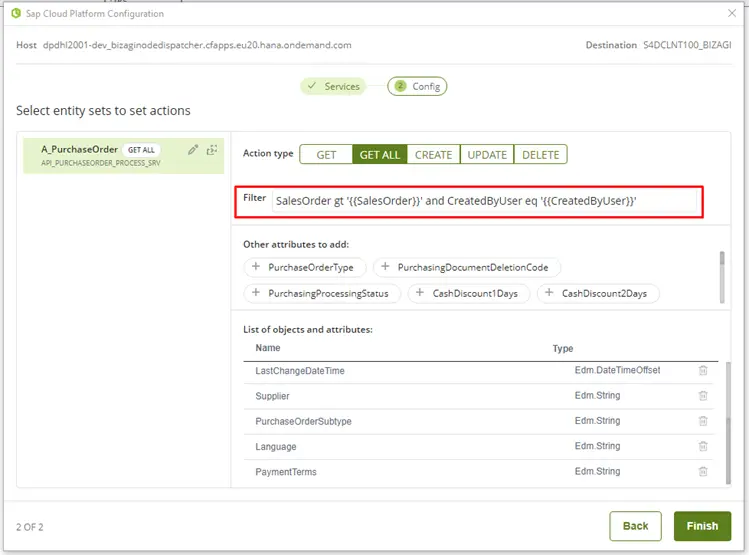
Task: Go to the Services wizard step
Action: [333, 86]
